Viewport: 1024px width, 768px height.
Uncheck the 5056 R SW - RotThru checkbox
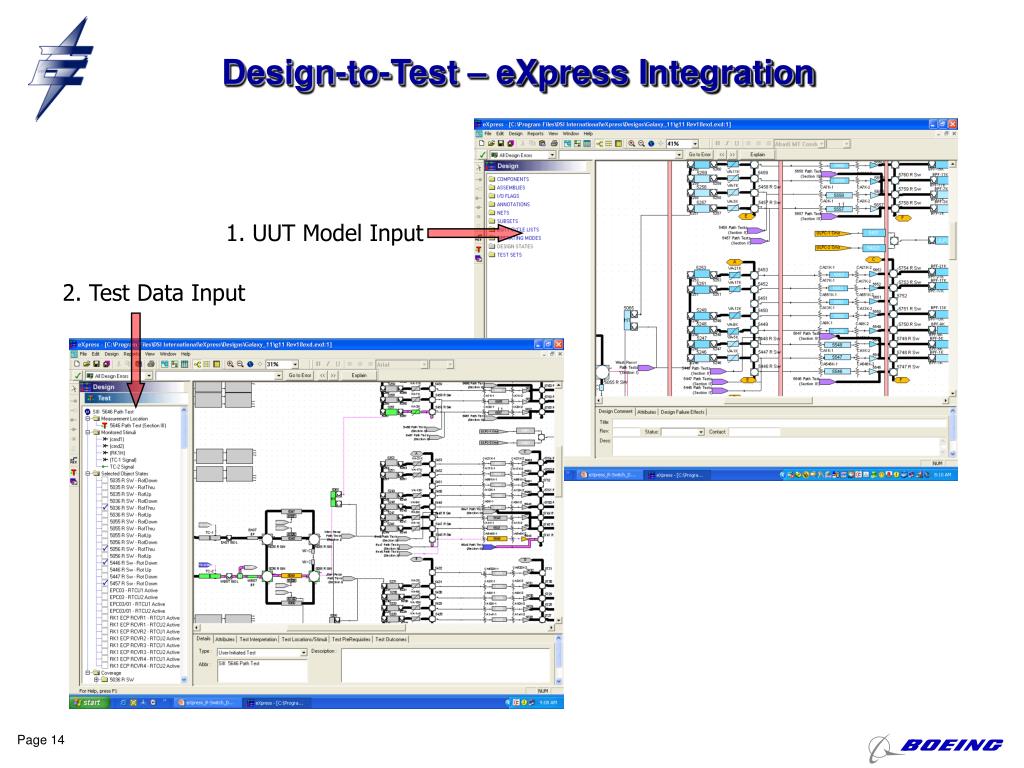105,549
